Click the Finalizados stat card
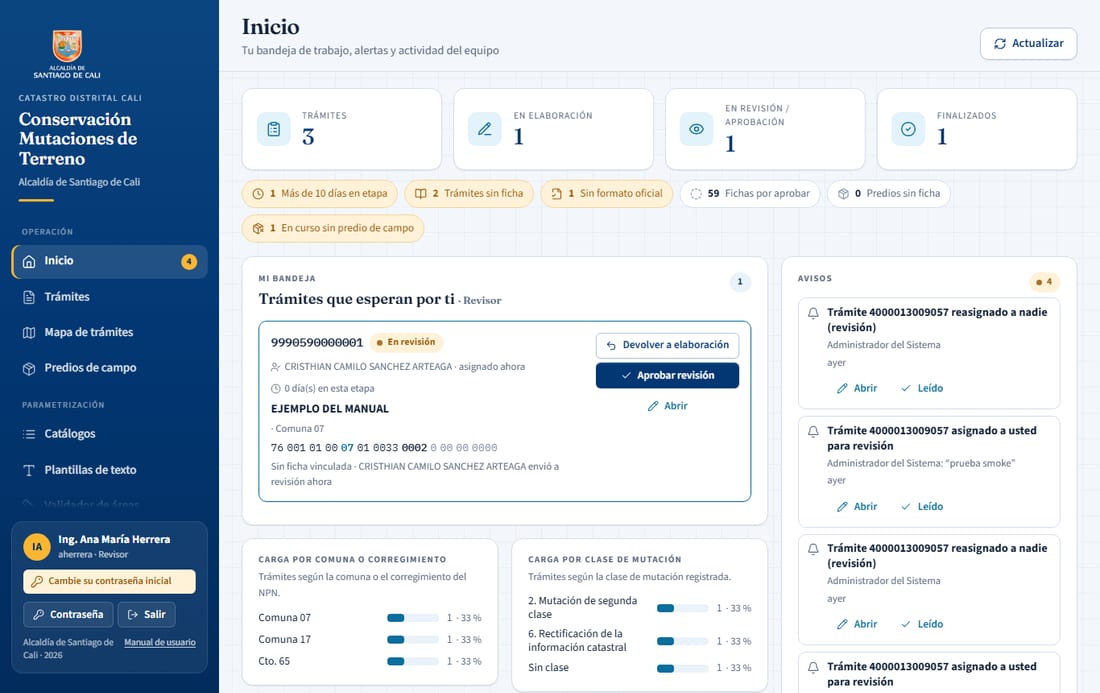This screenshot has width=1100, height=693. [977, 129]
